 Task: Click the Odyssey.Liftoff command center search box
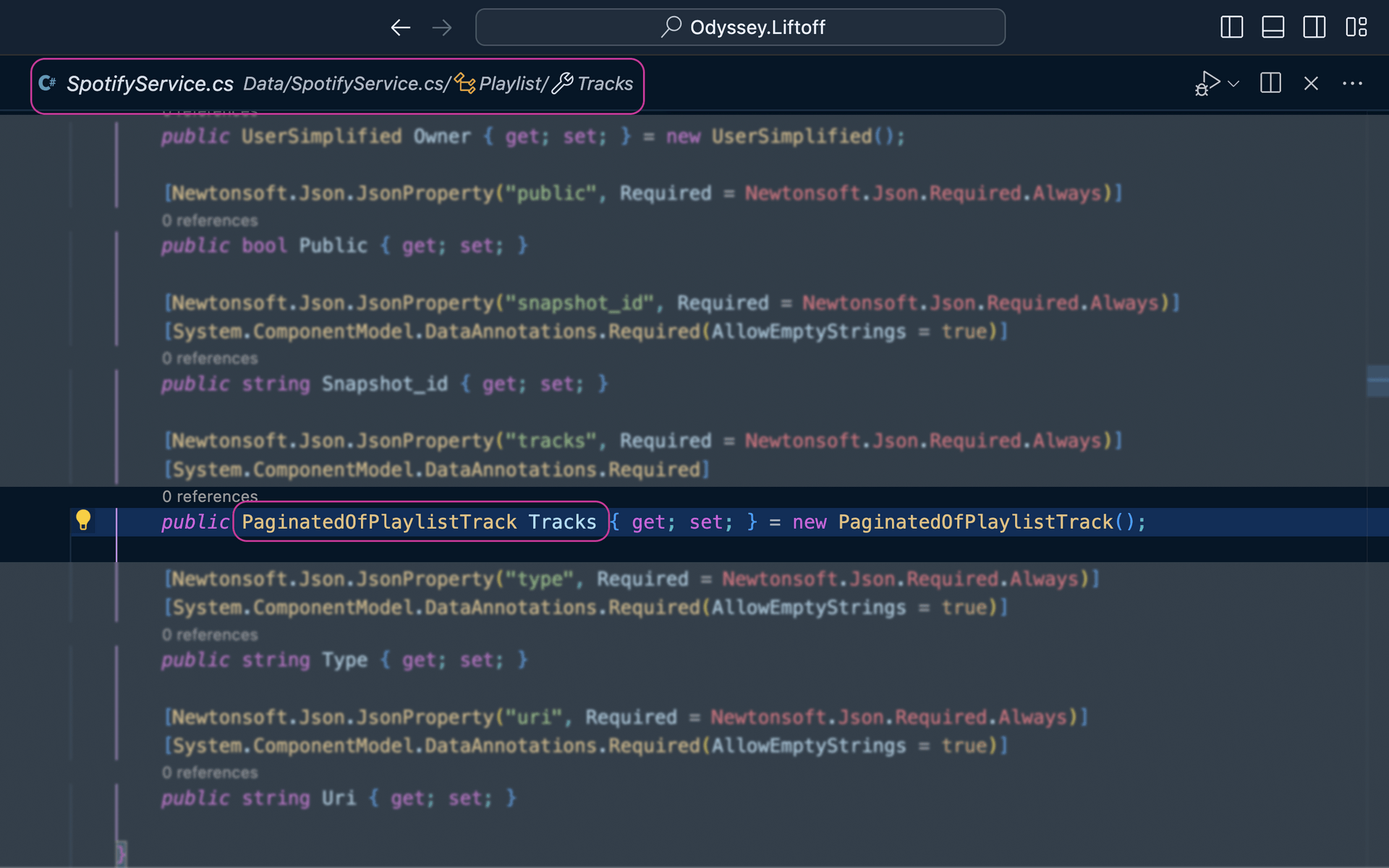tap(740, 27)
